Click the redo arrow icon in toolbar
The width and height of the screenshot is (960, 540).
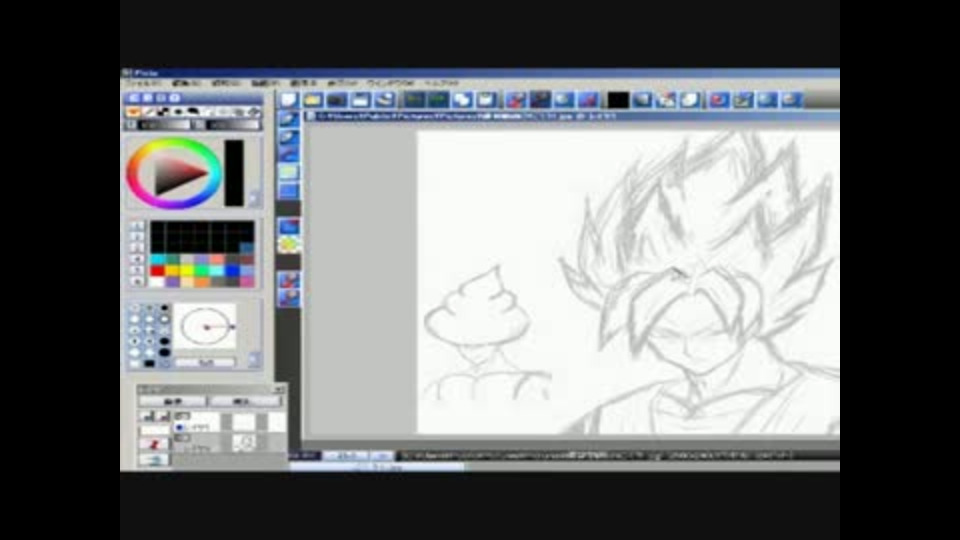coord(438,100)
